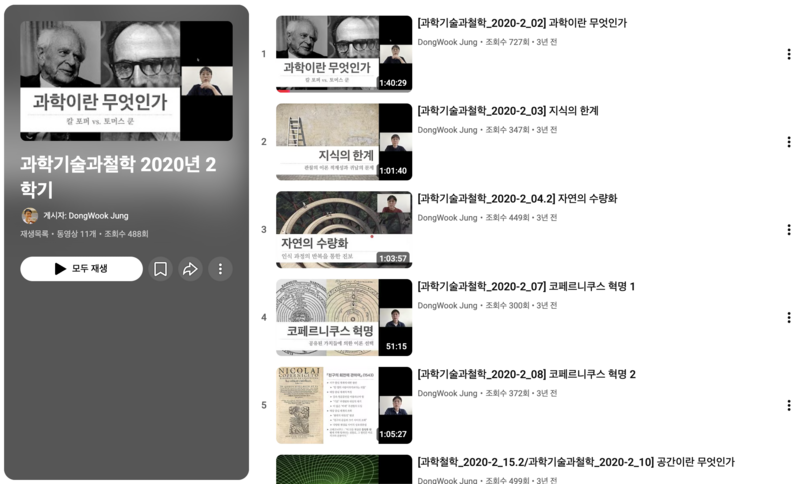
Task: Open more options for 코페르니쿠스 혁명 2 video
Action: pos(789,405)
